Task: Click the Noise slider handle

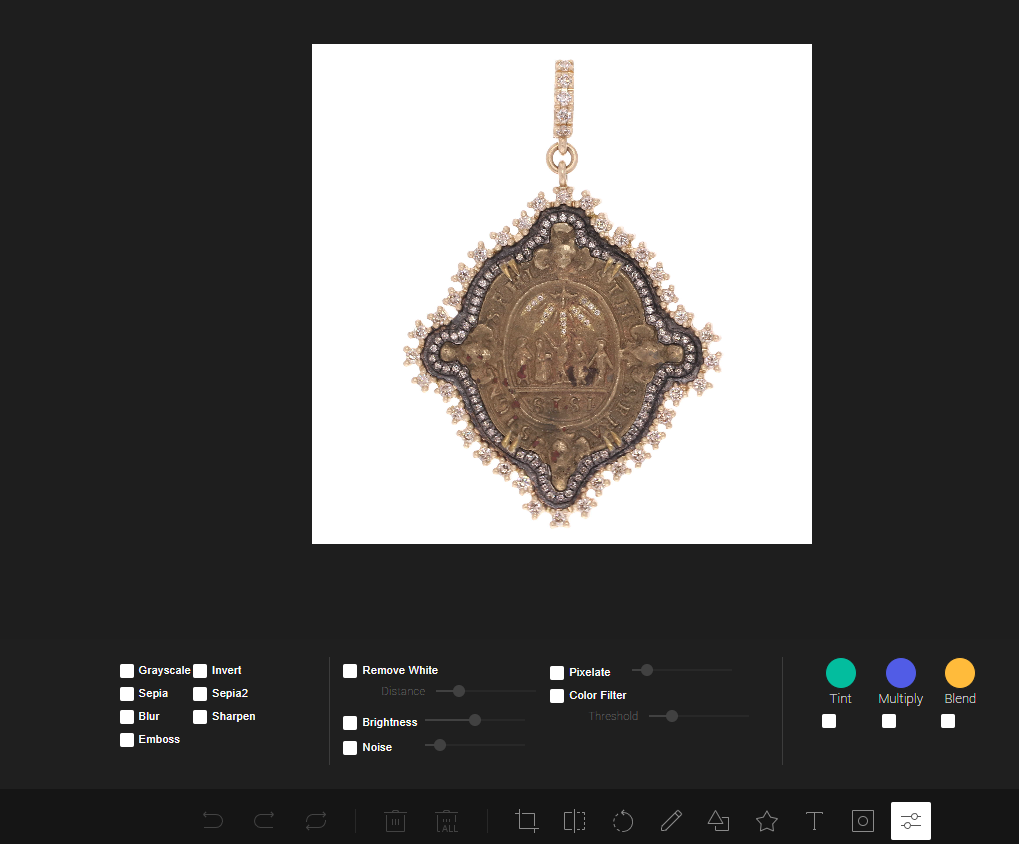Action: pyautogui.click(x=440, y=745)
